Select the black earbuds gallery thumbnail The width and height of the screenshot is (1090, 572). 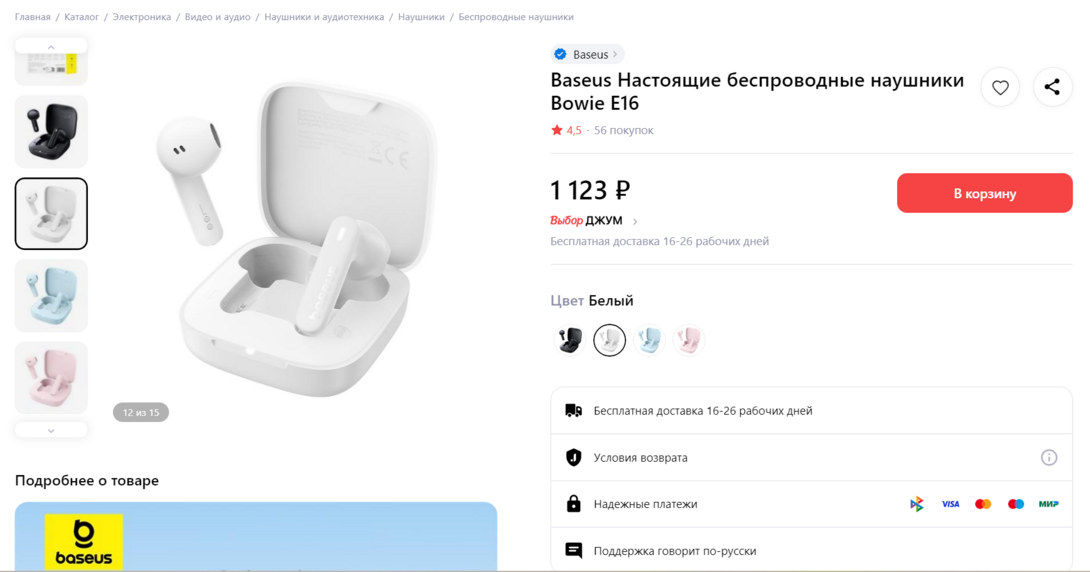tap(51, 132)
